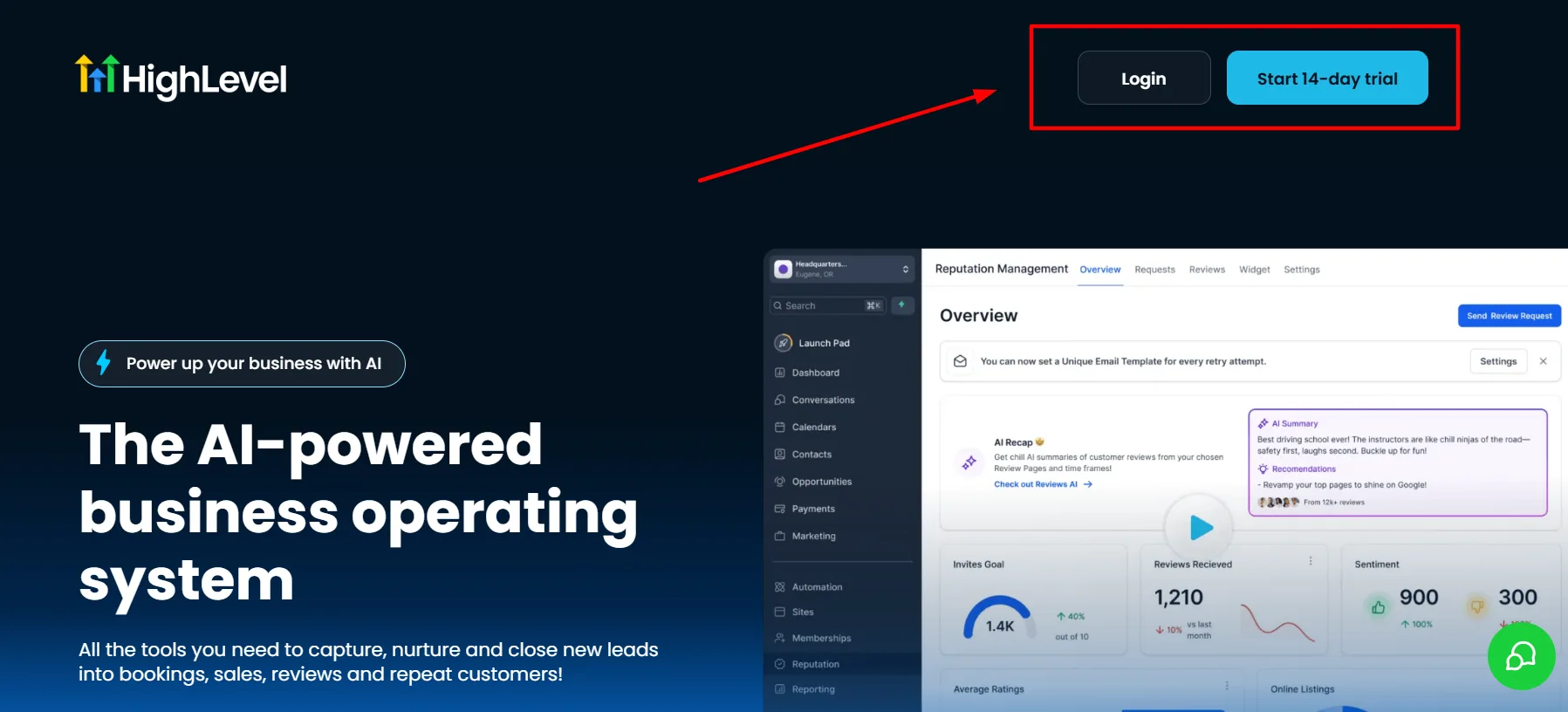The image size is (1568, 712).
Task: Click the sidebar Search field
Action: pos(828,305)
